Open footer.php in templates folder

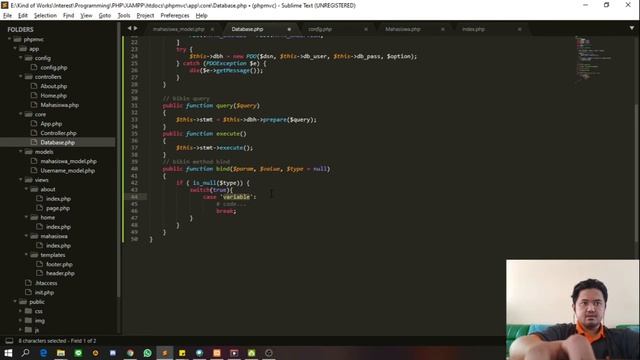(x=59, y=264)
